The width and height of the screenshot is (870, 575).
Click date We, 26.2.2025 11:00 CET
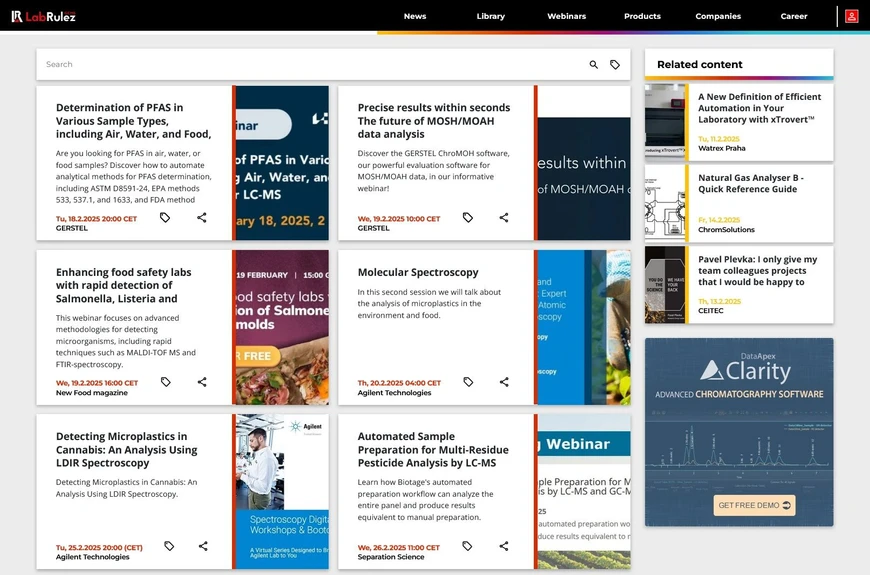pyautogui.click(x=398, y=547)
